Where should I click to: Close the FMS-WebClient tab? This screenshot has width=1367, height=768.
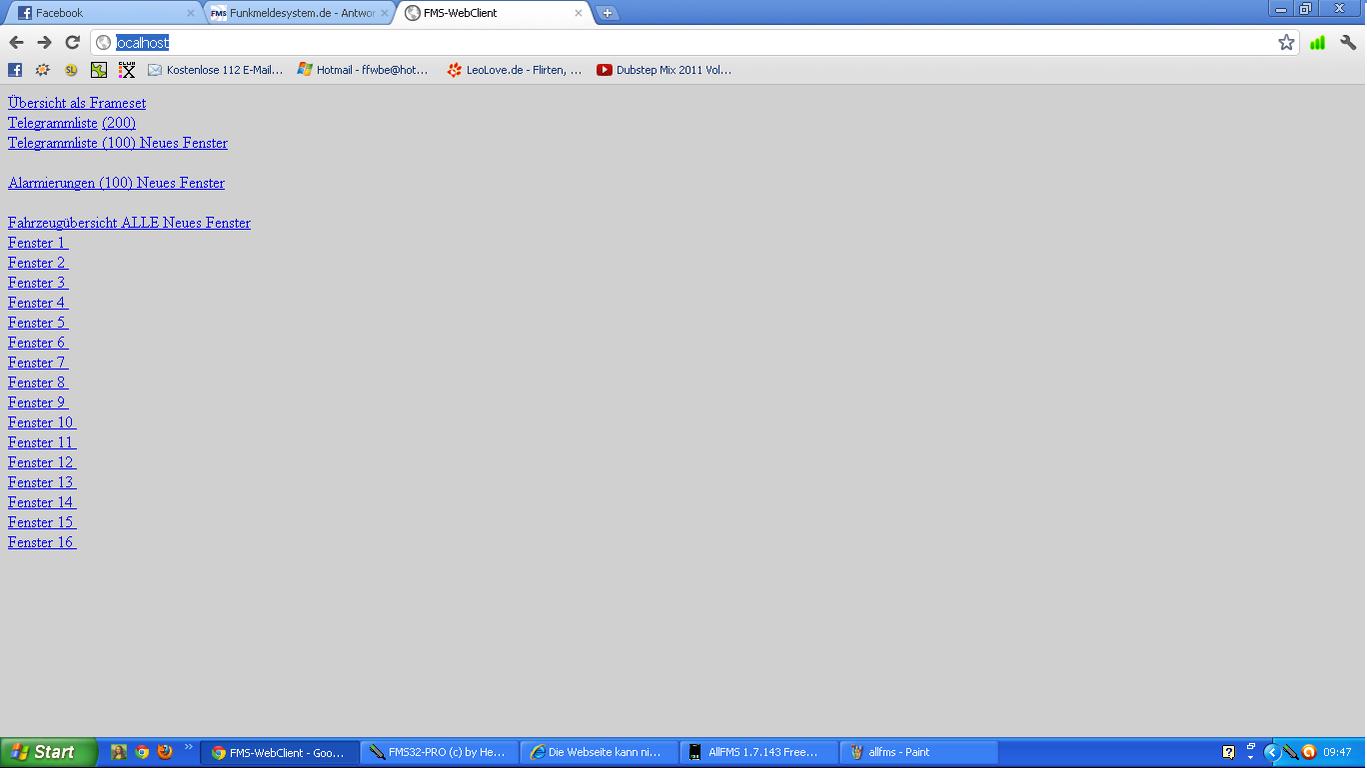pos(578,13)
